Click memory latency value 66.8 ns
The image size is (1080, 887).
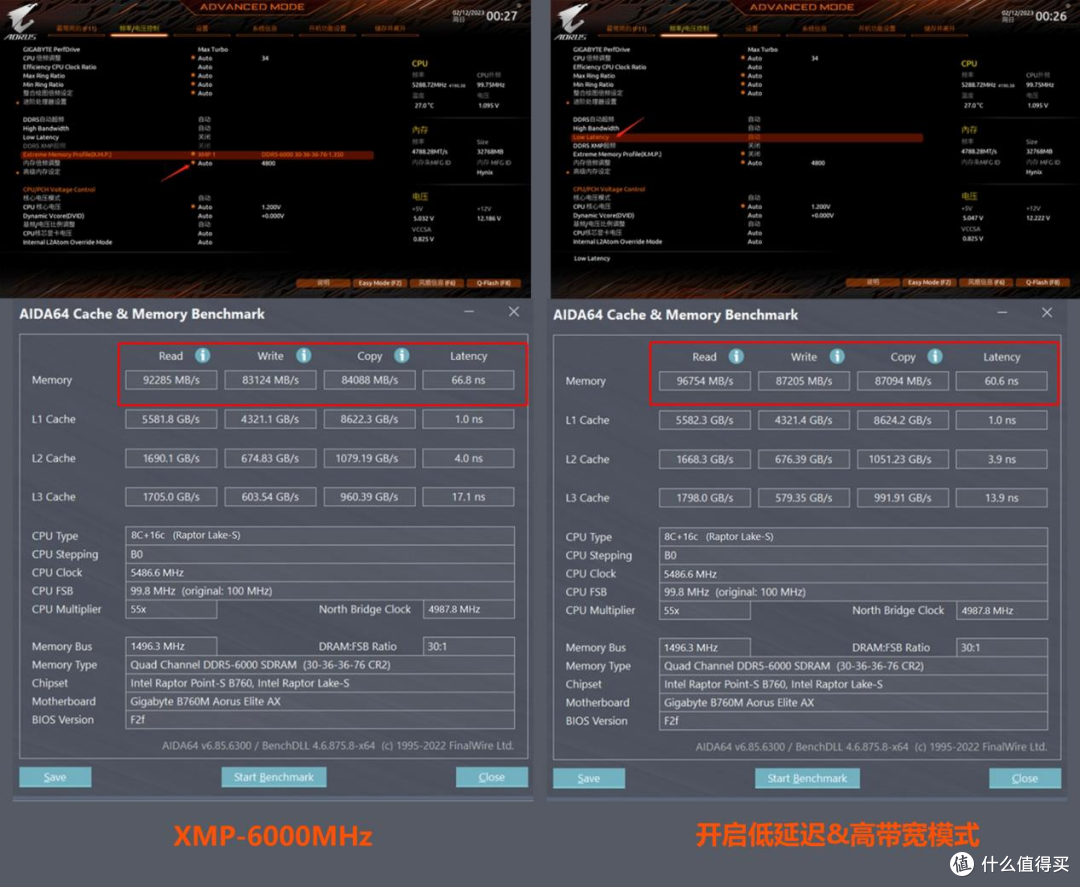(x=468, y=379)
